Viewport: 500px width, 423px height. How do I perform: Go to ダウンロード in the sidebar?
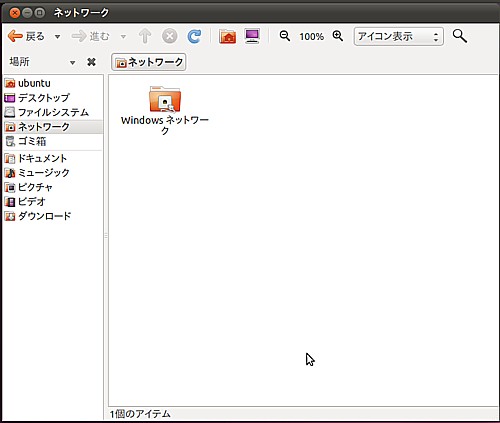pos(53,216)
